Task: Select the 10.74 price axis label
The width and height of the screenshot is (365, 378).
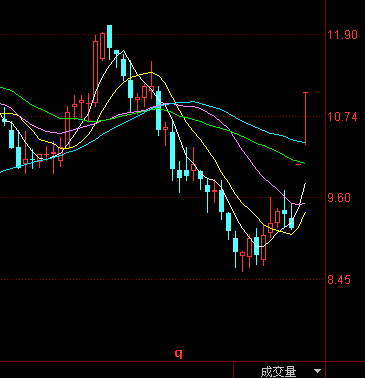Action: 342,117
